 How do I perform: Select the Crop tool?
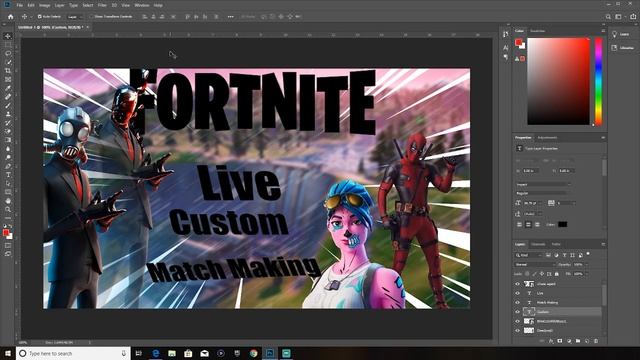(8, 71)
